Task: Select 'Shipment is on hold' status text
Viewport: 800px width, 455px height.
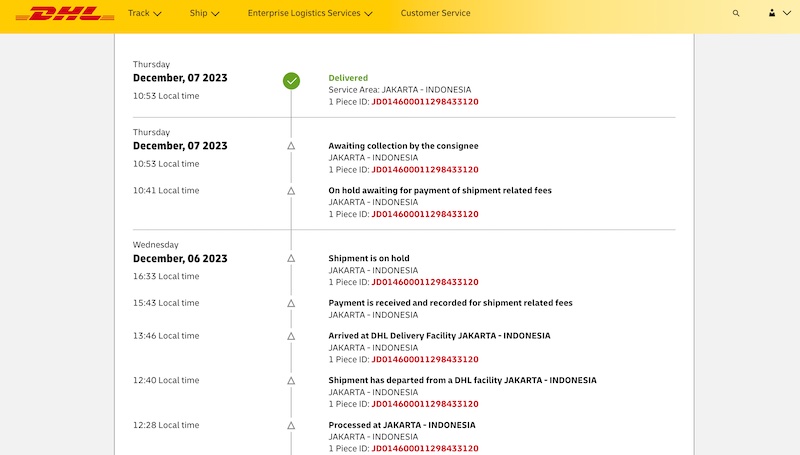Action: (369, 258)
